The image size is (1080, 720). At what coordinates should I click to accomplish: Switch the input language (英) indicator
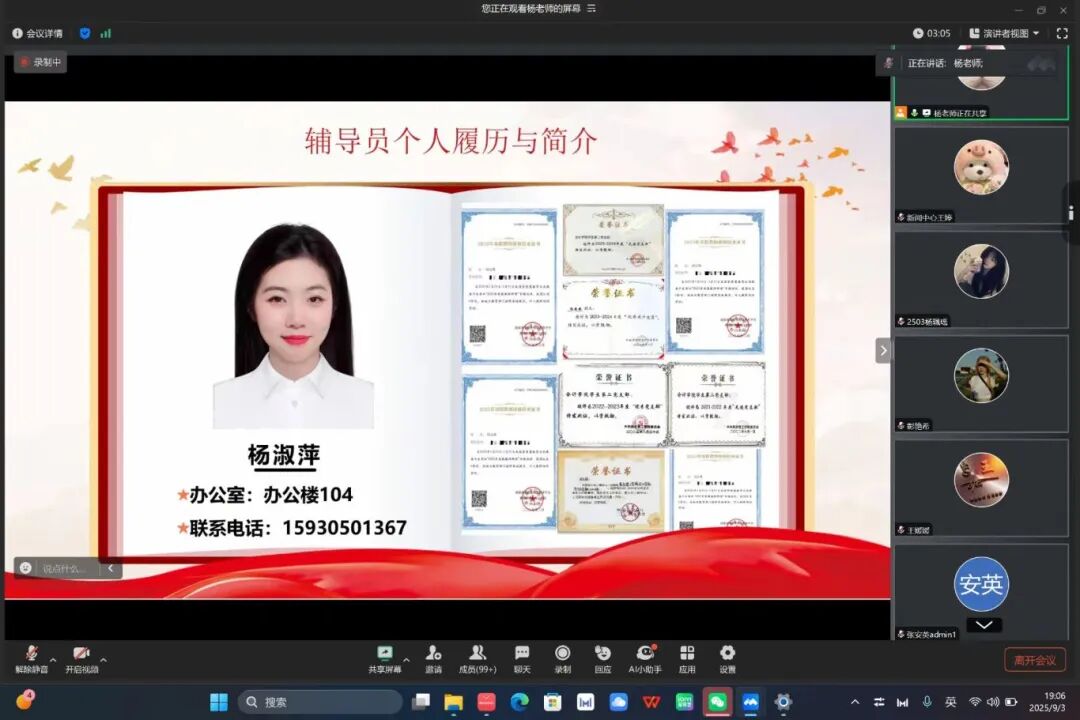951,702
